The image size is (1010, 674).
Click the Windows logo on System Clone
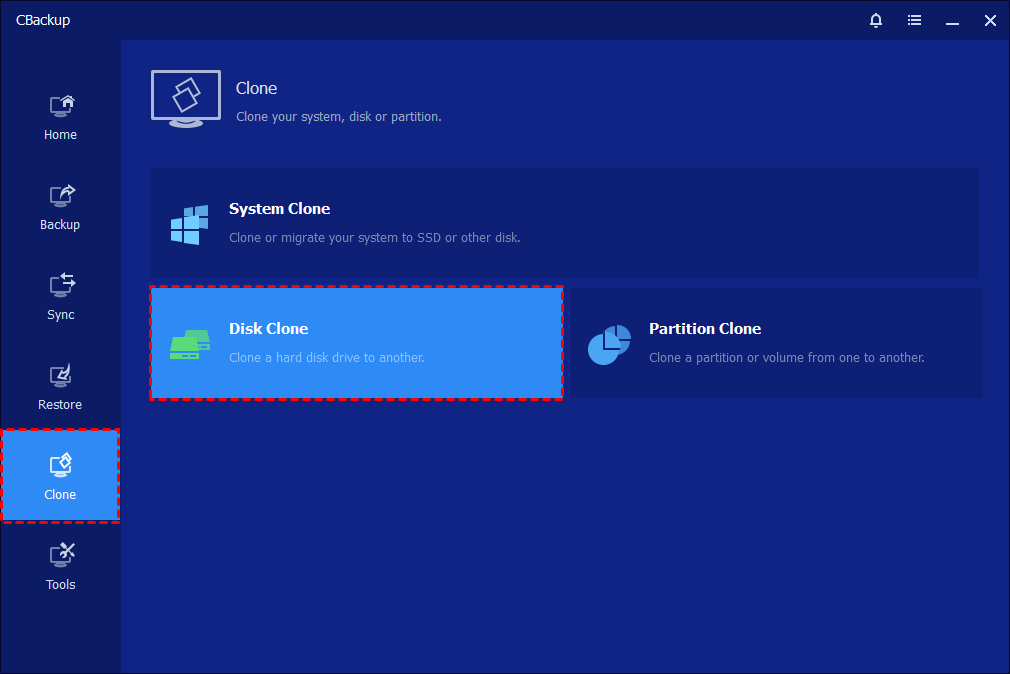(189, 224)
